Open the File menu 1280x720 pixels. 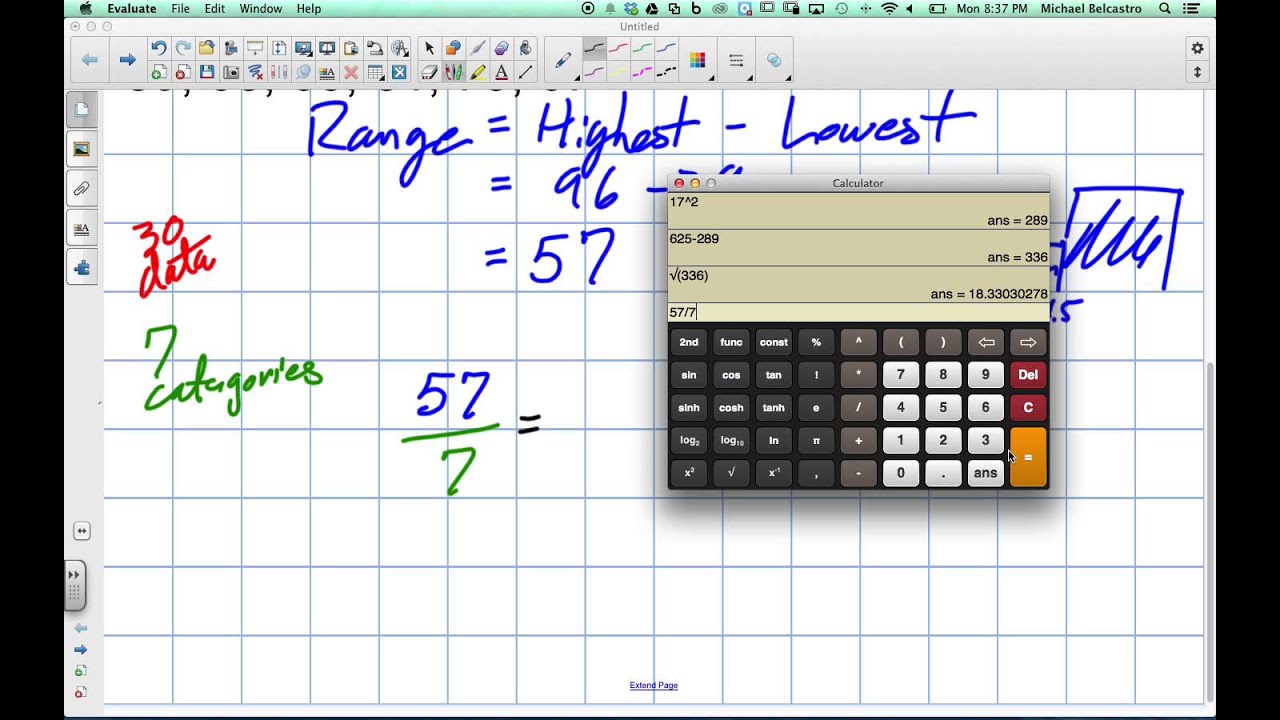coord(180,8)
